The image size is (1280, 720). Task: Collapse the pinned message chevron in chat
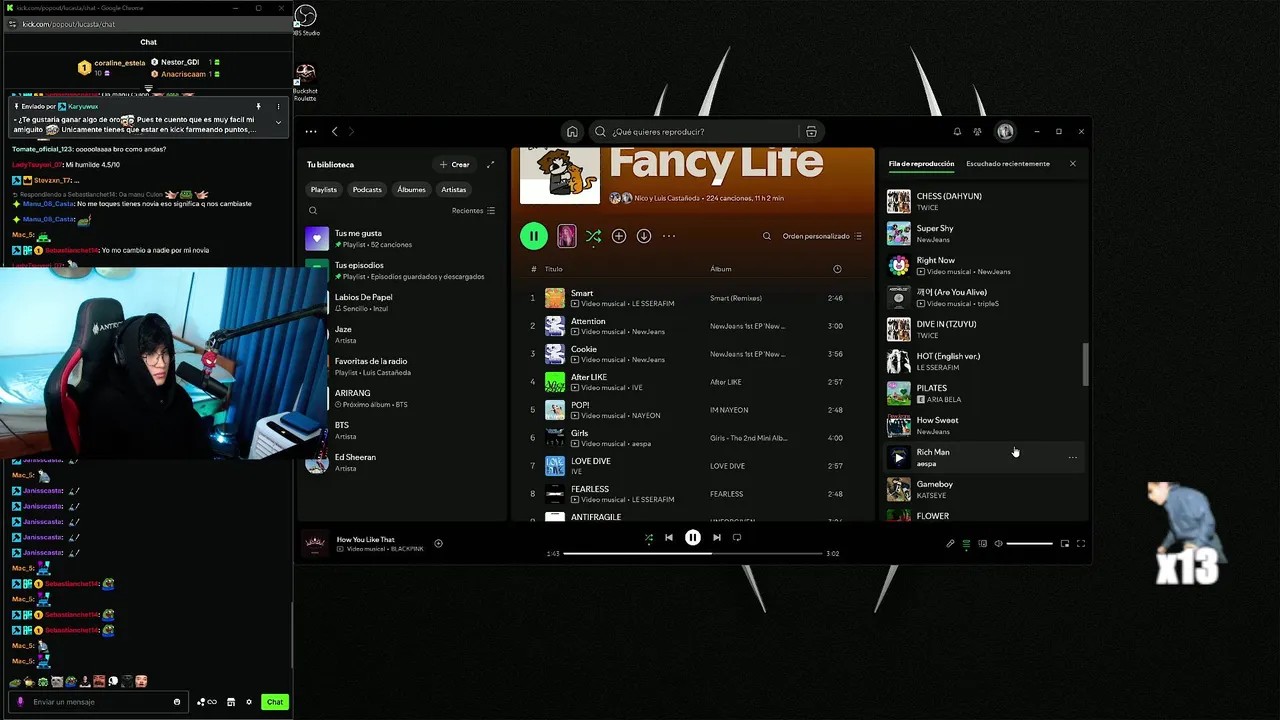click(278, 122)
